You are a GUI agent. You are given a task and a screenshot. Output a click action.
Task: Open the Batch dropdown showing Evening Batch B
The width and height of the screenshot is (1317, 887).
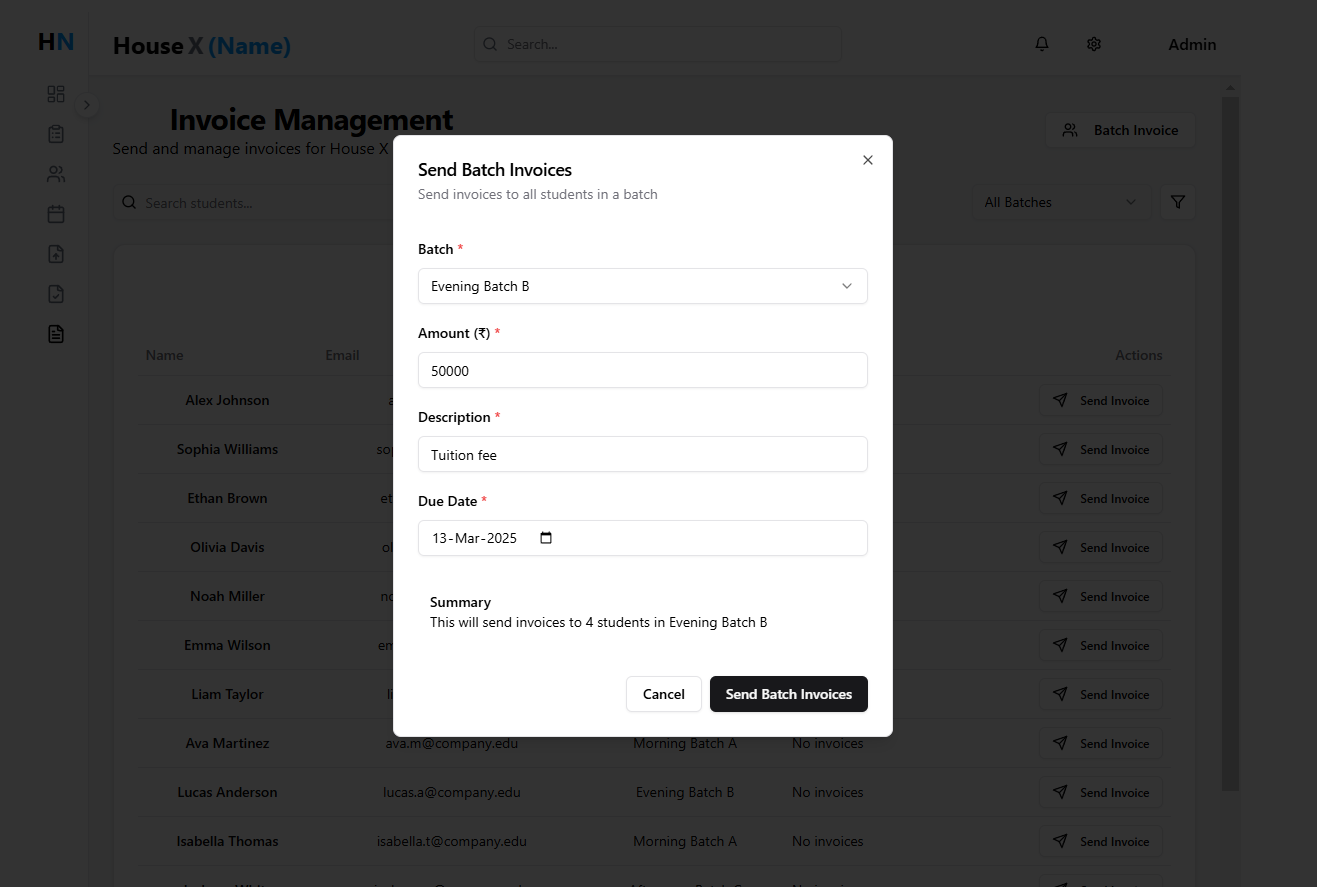tap(642, 286)
